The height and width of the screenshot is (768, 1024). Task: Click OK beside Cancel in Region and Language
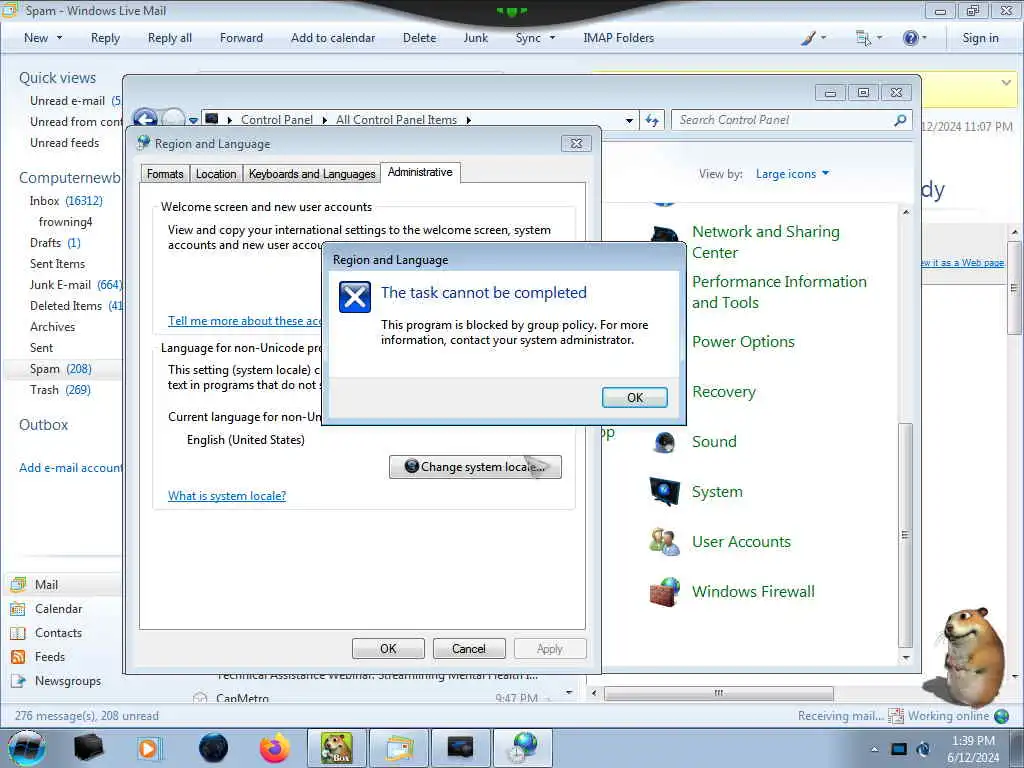point(388,648)
